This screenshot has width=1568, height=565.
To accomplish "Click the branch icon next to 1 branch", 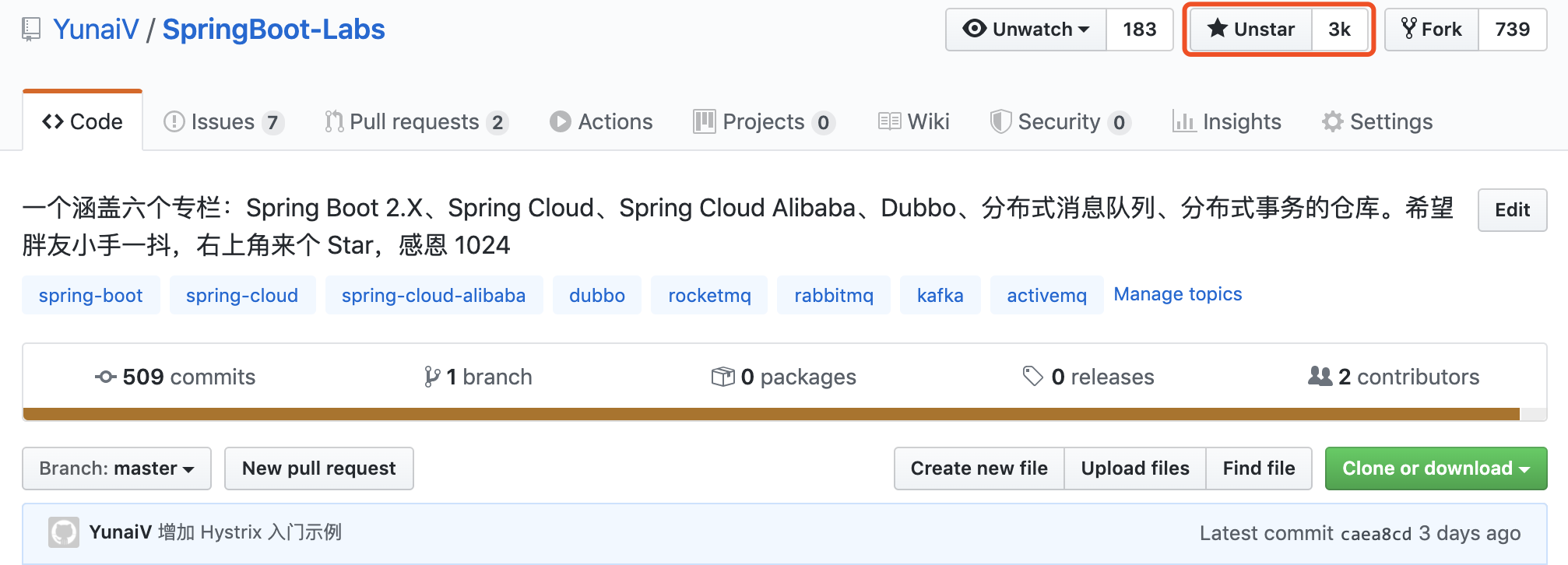I will coord(432,377).
